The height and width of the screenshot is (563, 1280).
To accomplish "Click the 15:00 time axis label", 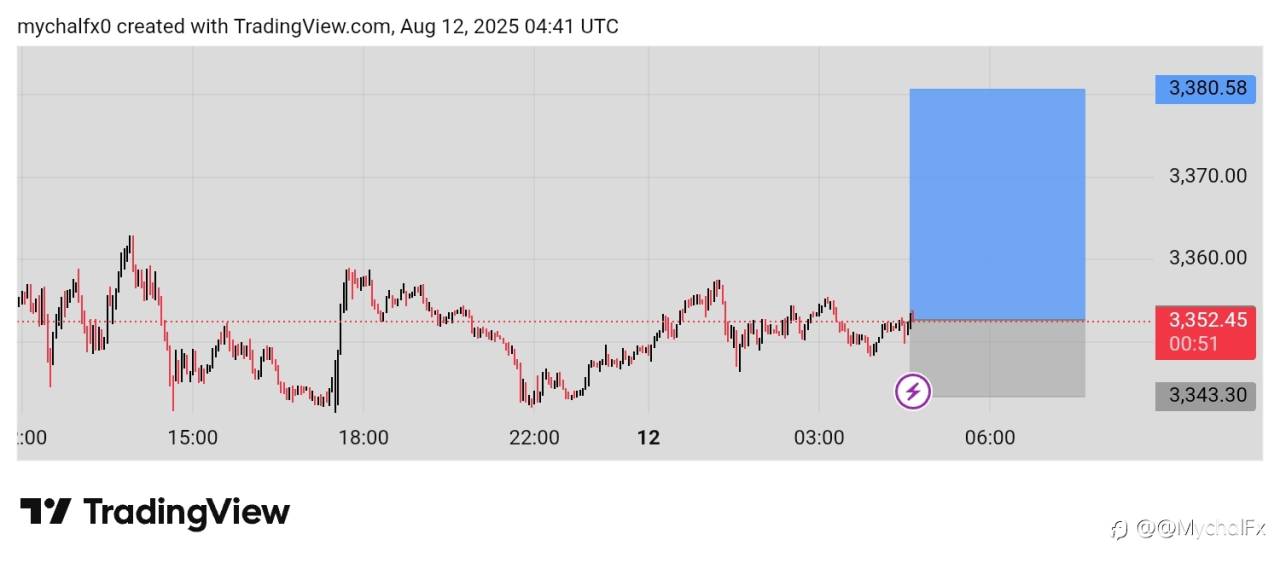I will 193,438.
